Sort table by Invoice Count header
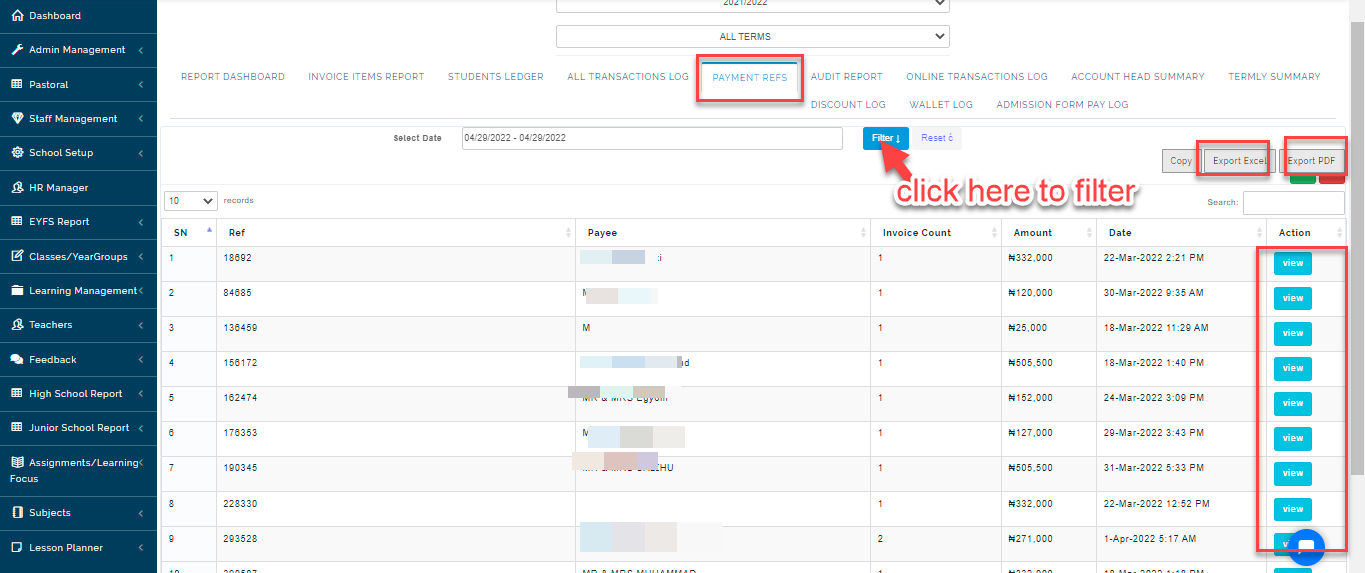This screenshot has width=1365, height=573. pyautogui.click(x=936, y=233)
